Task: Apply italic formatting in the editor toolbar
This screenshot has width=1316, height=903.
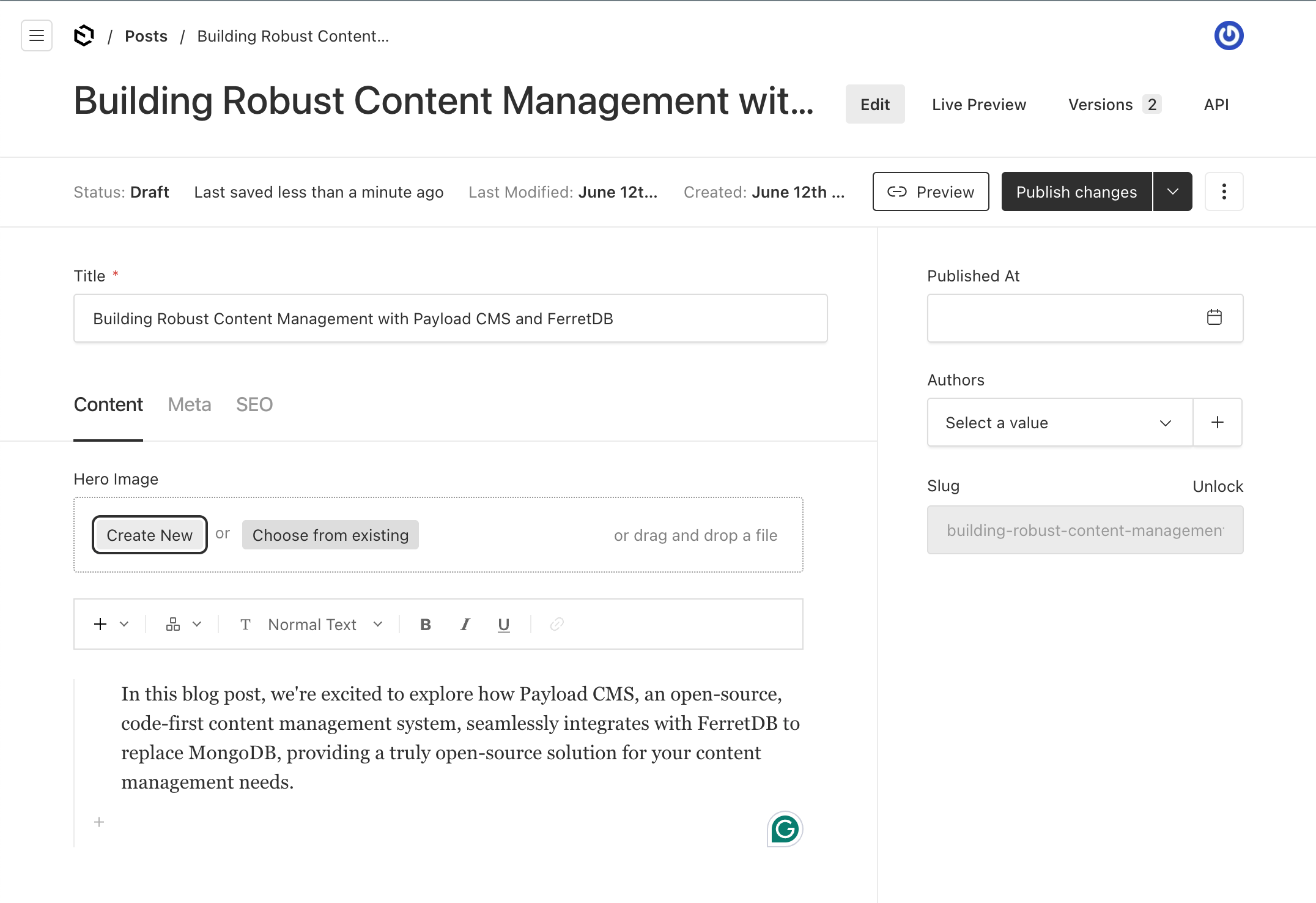Action: click(x=465, y=624)
